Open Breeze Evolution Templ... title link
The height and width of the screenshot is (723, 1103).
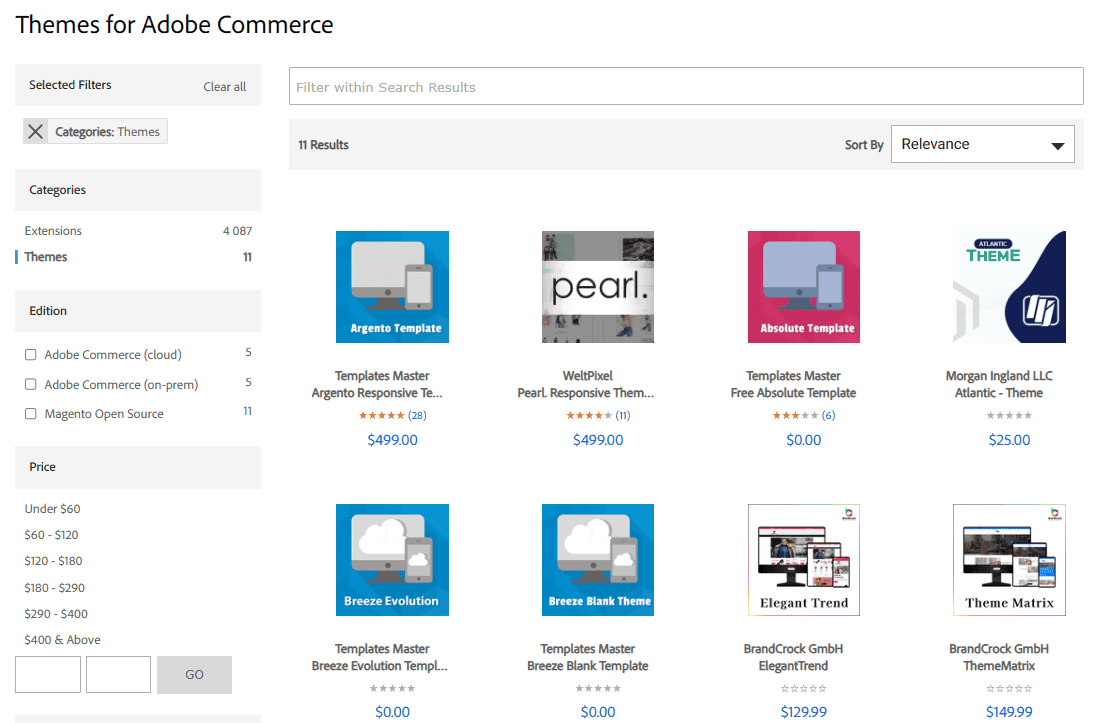pos(380,665)
